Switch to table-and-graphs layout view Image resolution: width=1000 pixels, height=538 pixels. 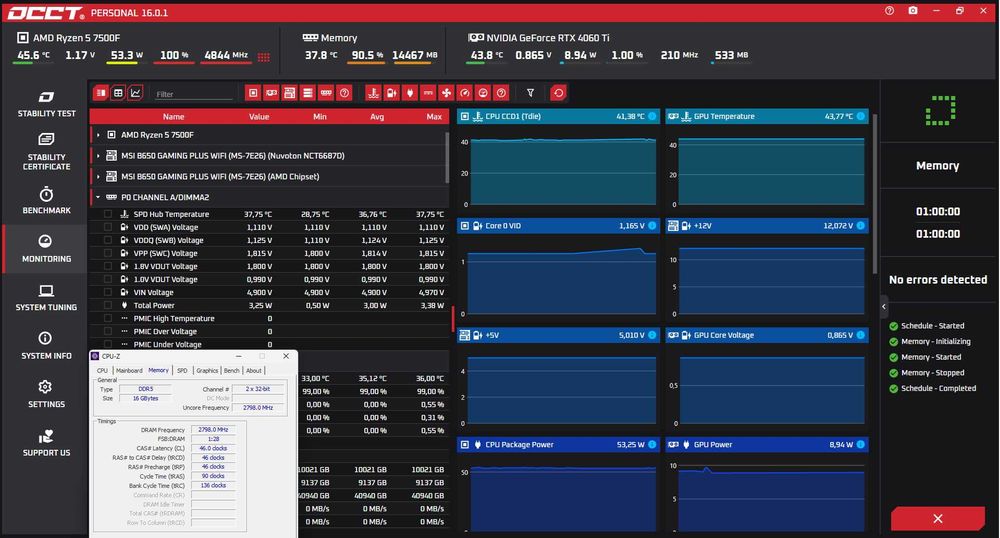[101, 93]
